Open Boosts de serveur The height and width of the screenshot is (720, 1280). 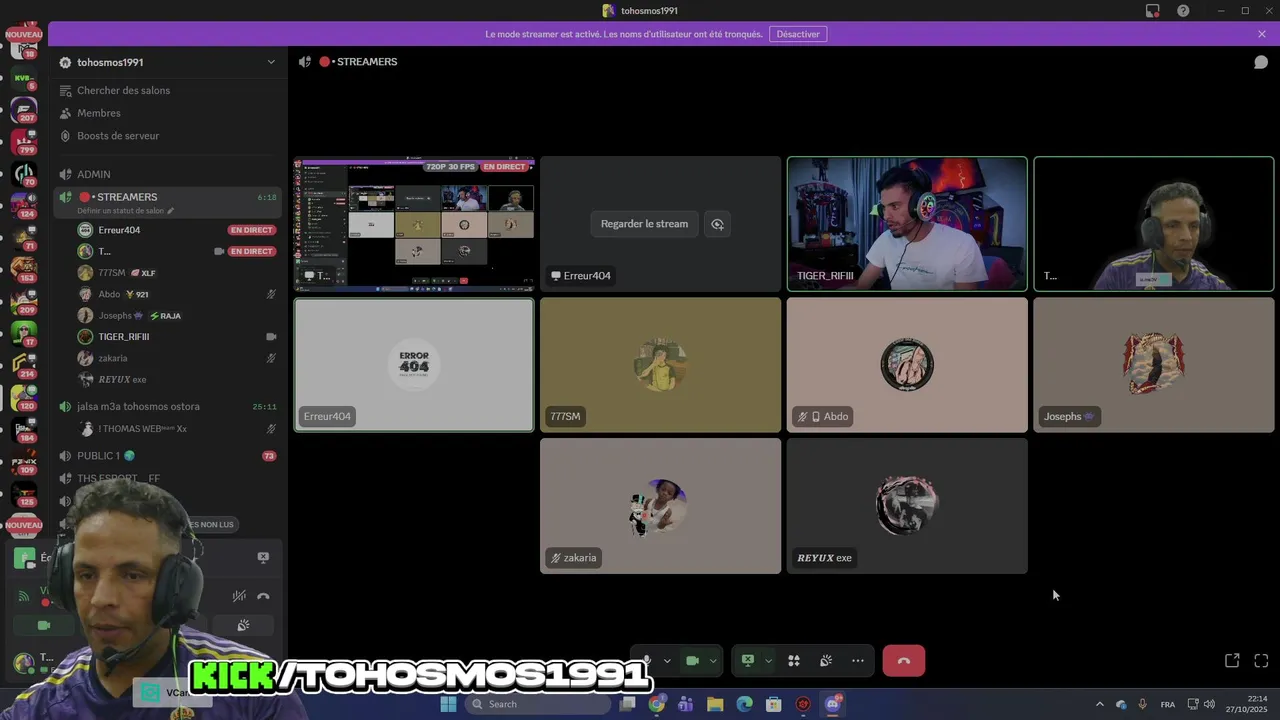pyautogui.click(x=118, y=136)
